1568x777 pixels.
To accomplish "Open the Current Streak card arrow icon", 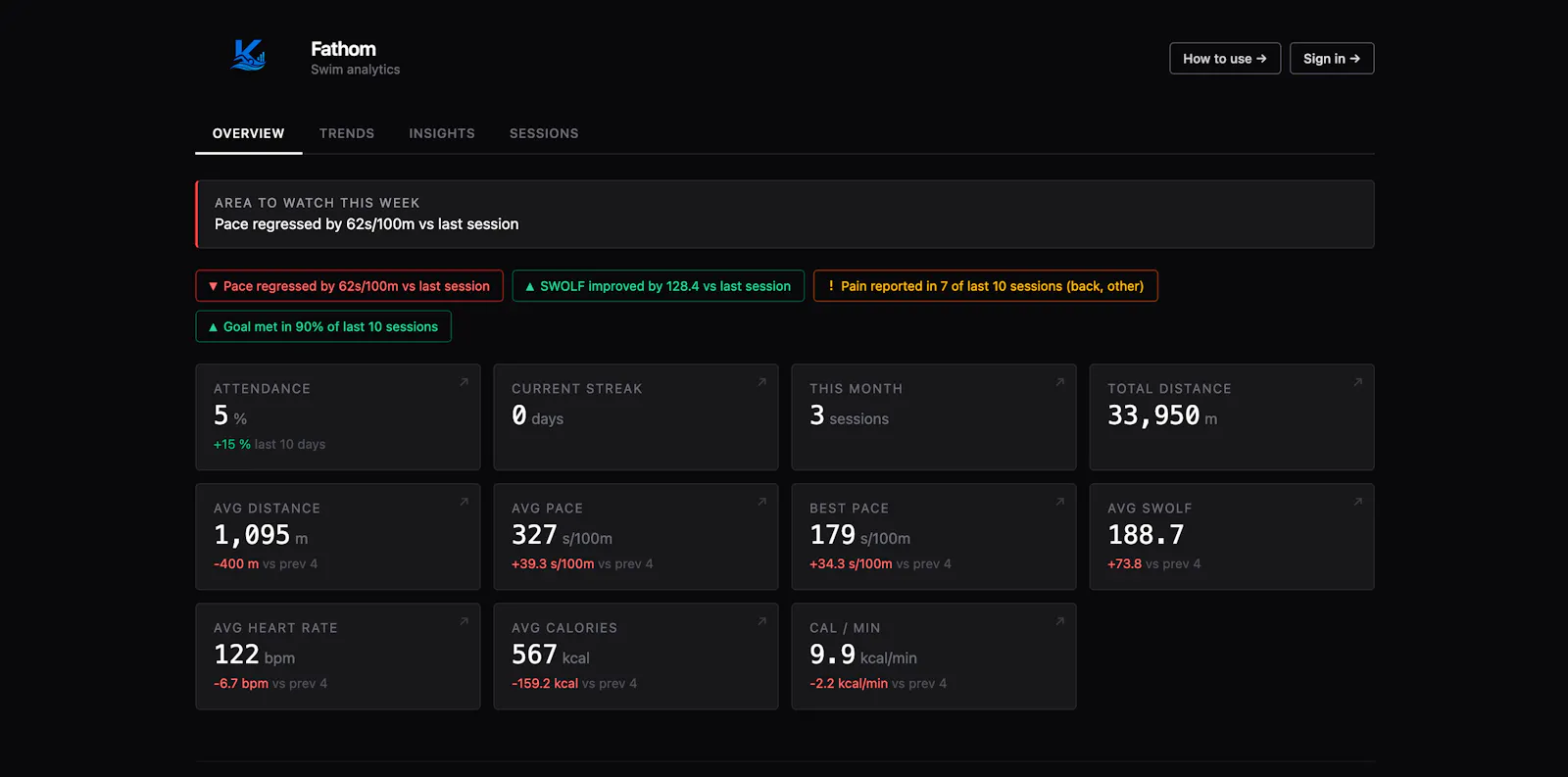I will 761,382.
